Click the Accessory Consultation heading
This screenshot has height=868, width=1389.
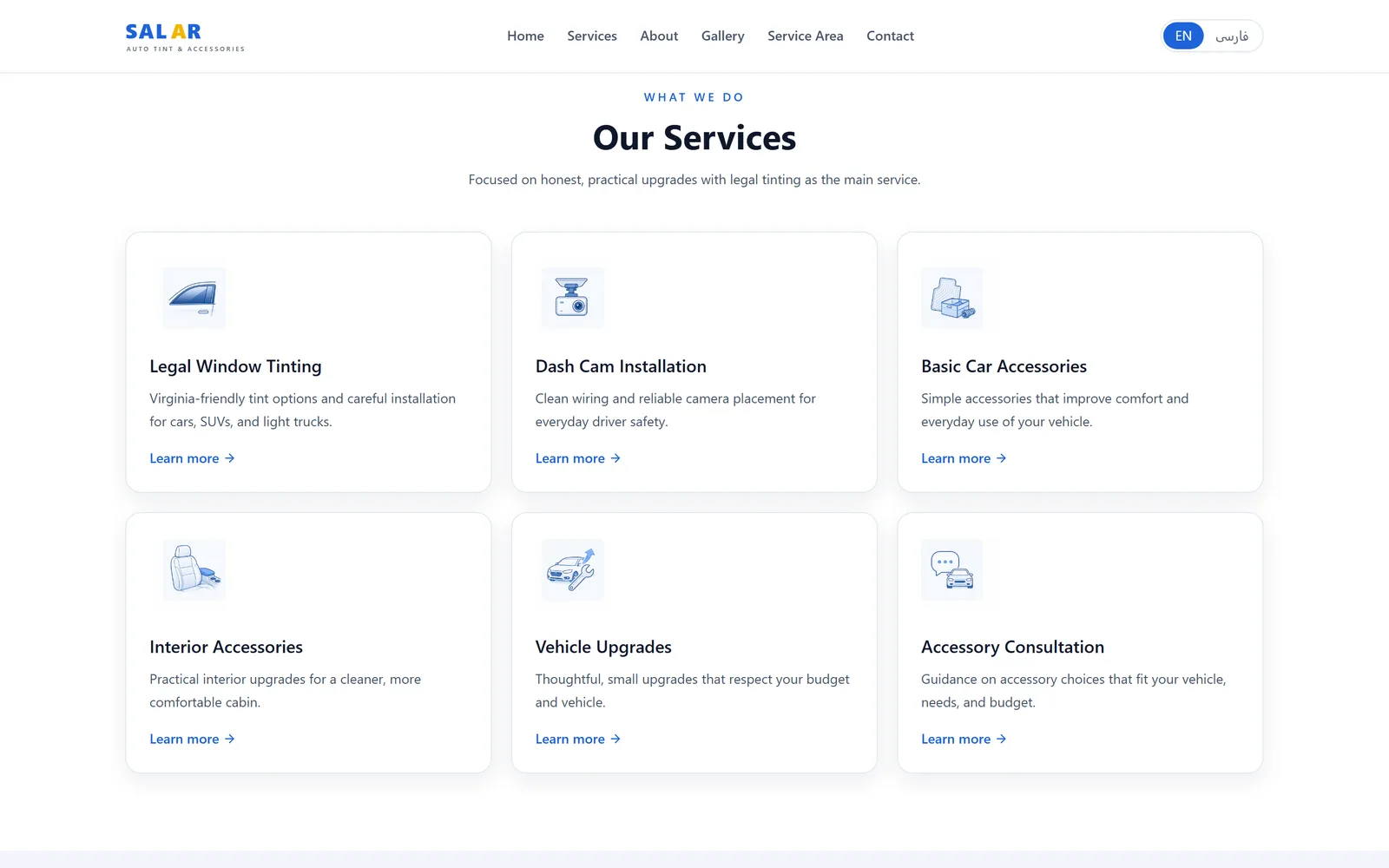[1012, 647]
